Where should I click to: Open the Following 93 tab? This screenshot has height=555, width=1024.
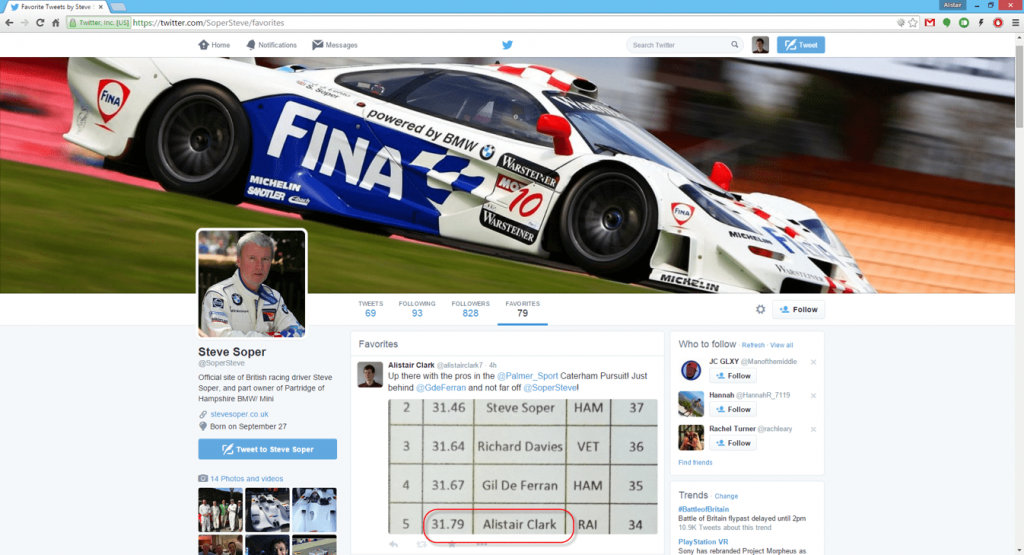(417, 309)
